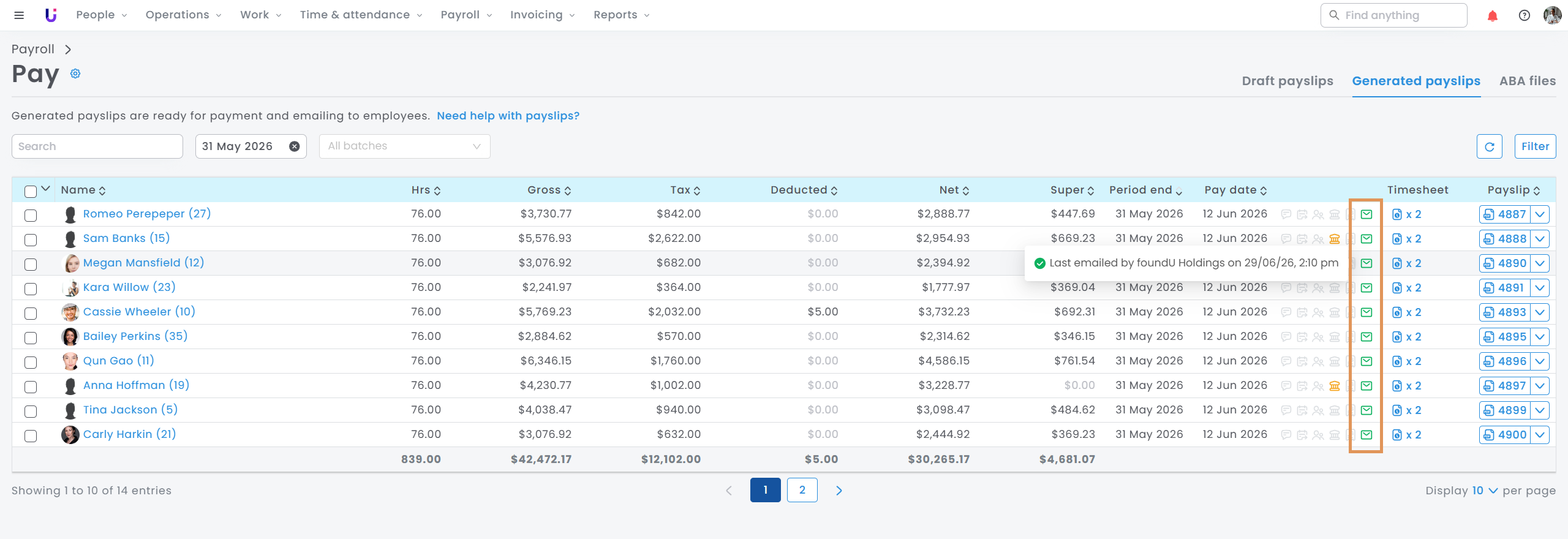The width and height of the screenshot is (1568, 539).
Task: Open dropdown arrow next to payslip 4893
Action: (1540, 312)
